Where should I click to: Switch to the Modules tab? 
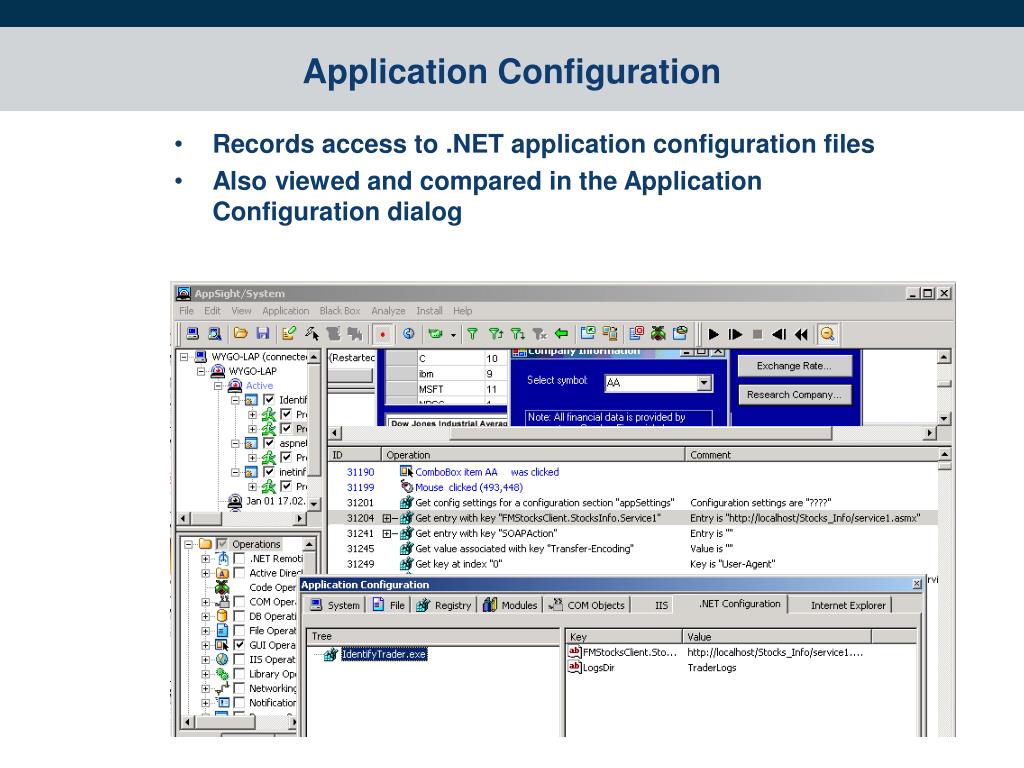(x=510, y=605)
